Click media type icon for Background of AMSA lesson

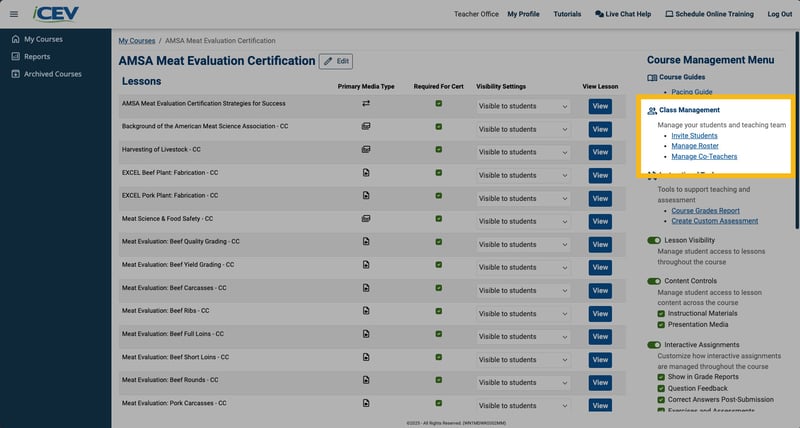(366, 127)
